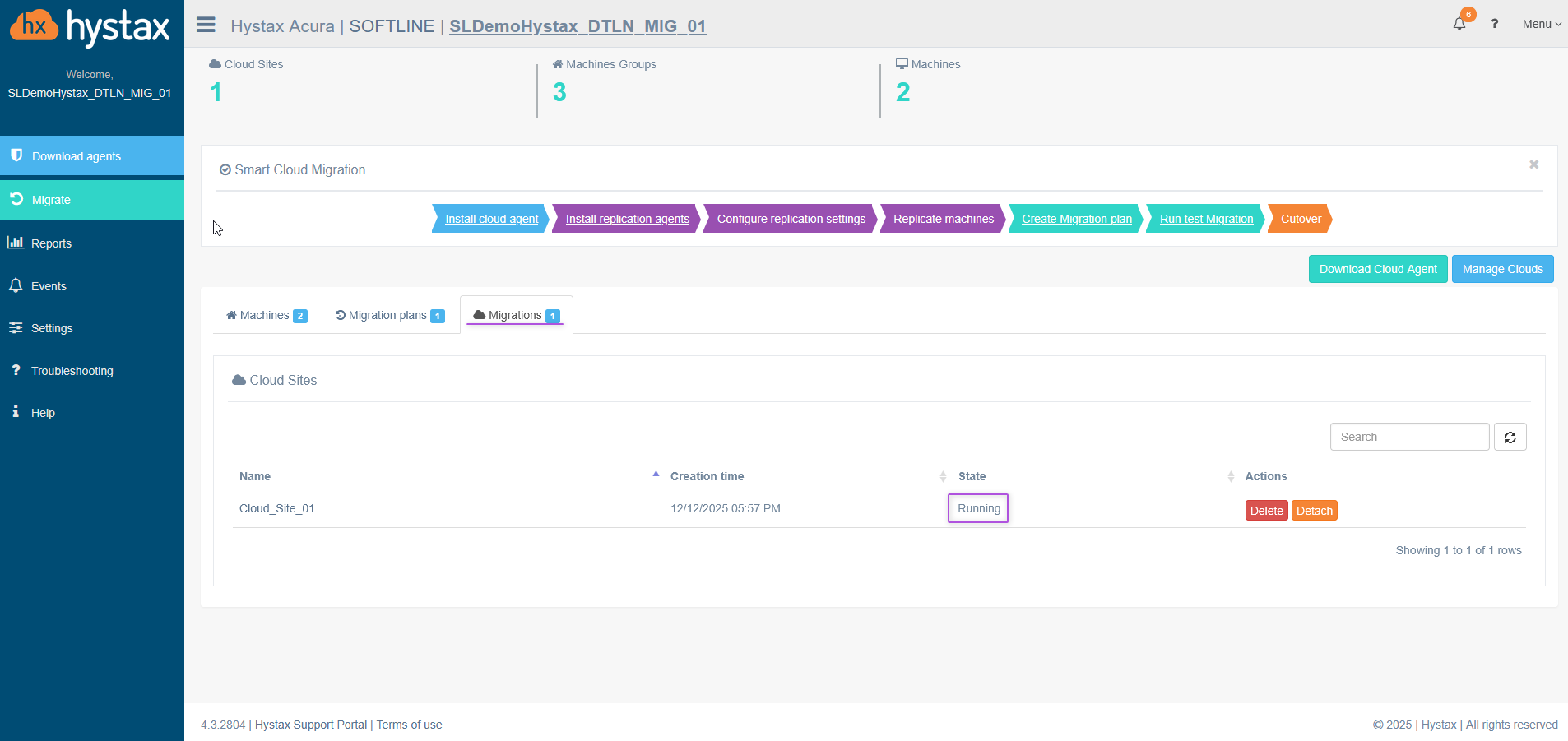Viewport: 1568px width, 741px height.
Task: Refresh the Cloud Sites table
Action: pos(1510,437)
